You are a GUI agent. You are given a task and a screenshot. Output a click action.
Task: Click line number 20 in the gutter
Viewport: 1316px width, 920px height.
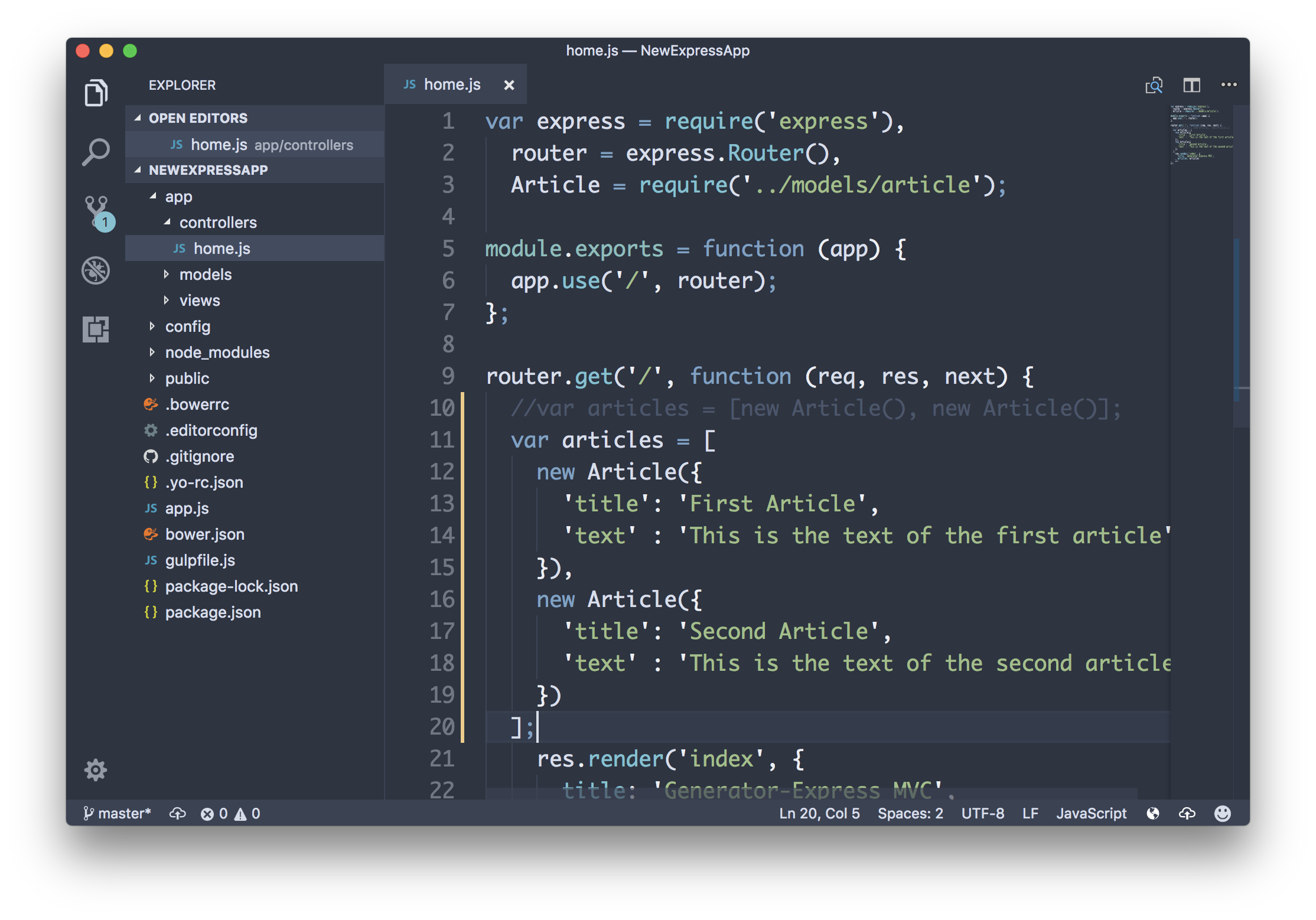(x=442, y=726)
